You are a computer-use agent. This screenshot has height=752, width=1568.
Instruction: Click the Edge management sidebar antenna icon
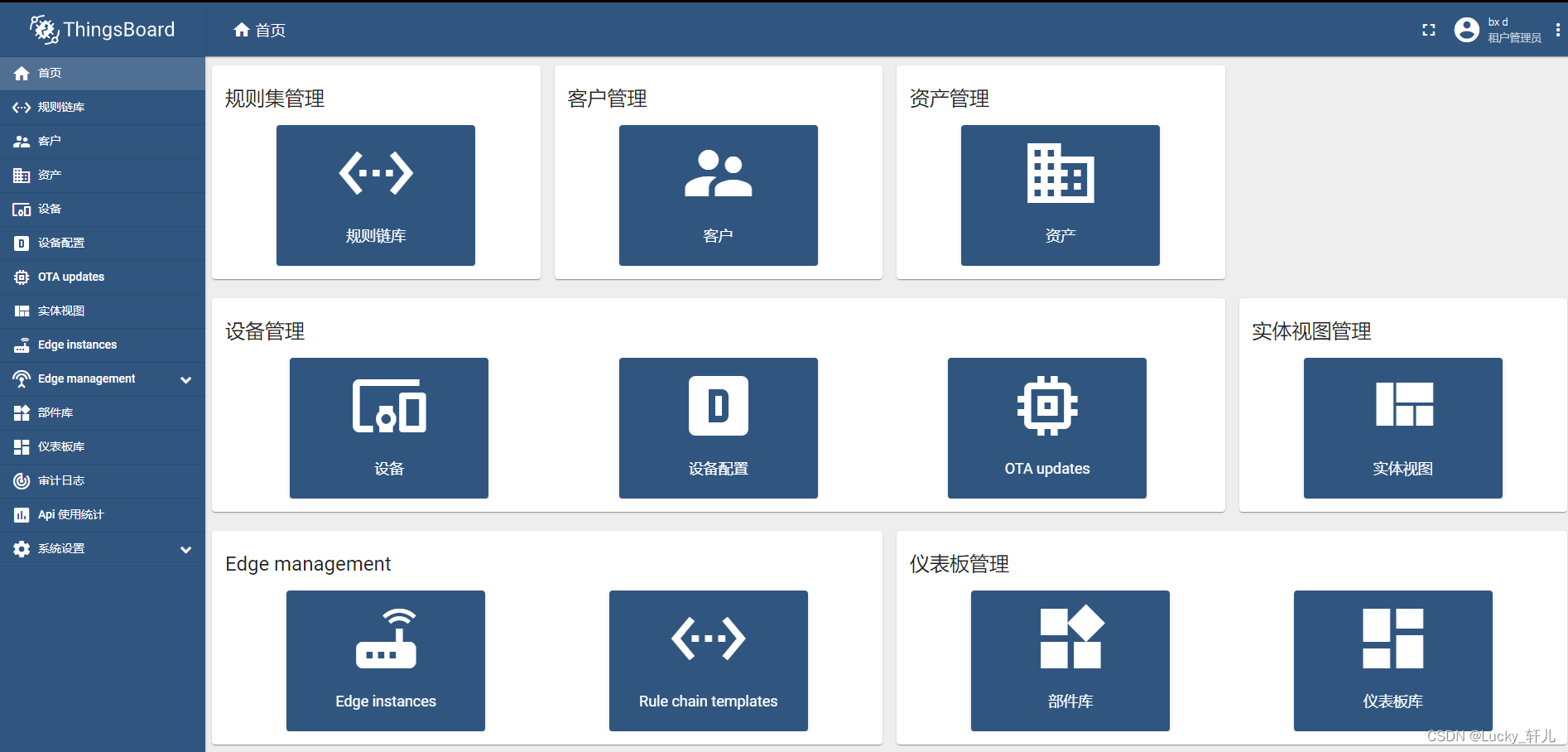point(22,379)
